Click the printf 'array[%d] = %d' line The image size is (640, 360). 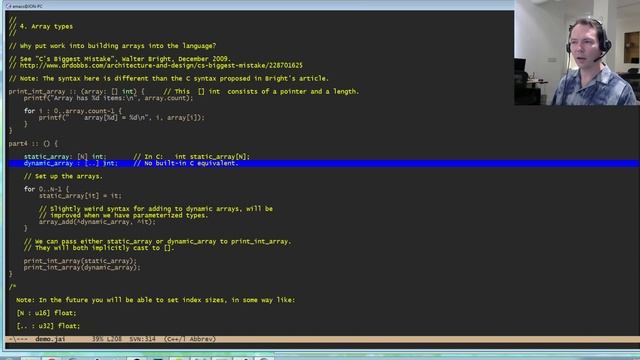(x=122, y=118)
